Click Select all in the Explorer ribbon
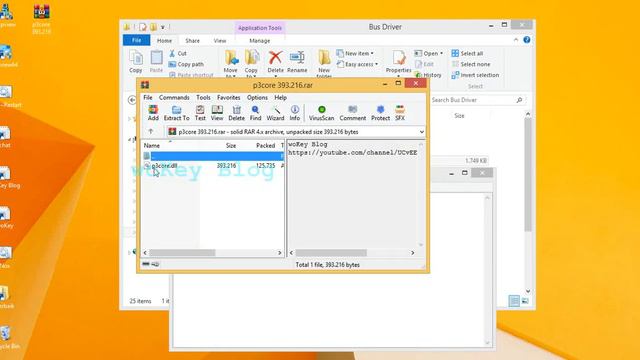Viewport: 640px width, 360px height. click(467, 53)
